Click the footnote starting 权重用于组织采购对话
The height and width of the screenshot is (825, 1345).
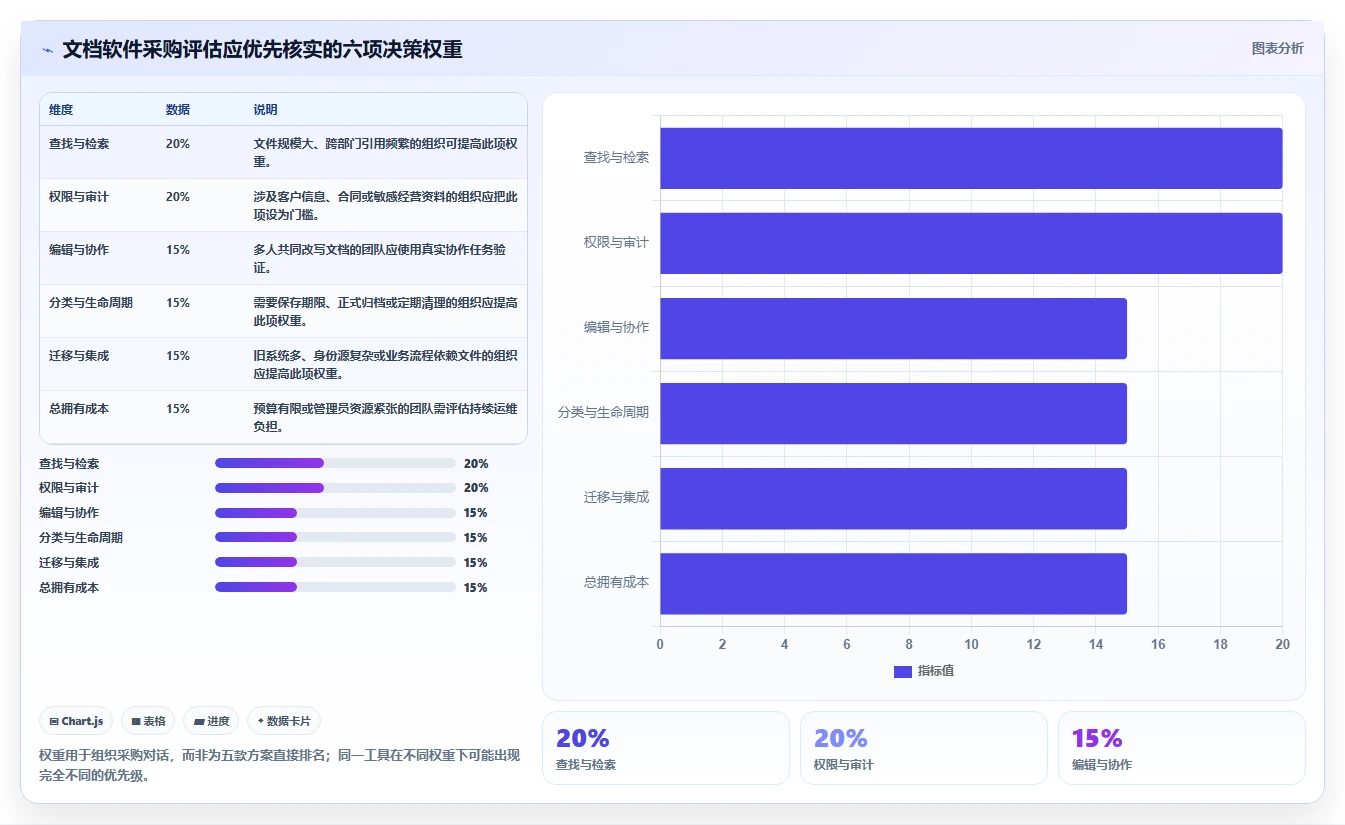[279, 765]
